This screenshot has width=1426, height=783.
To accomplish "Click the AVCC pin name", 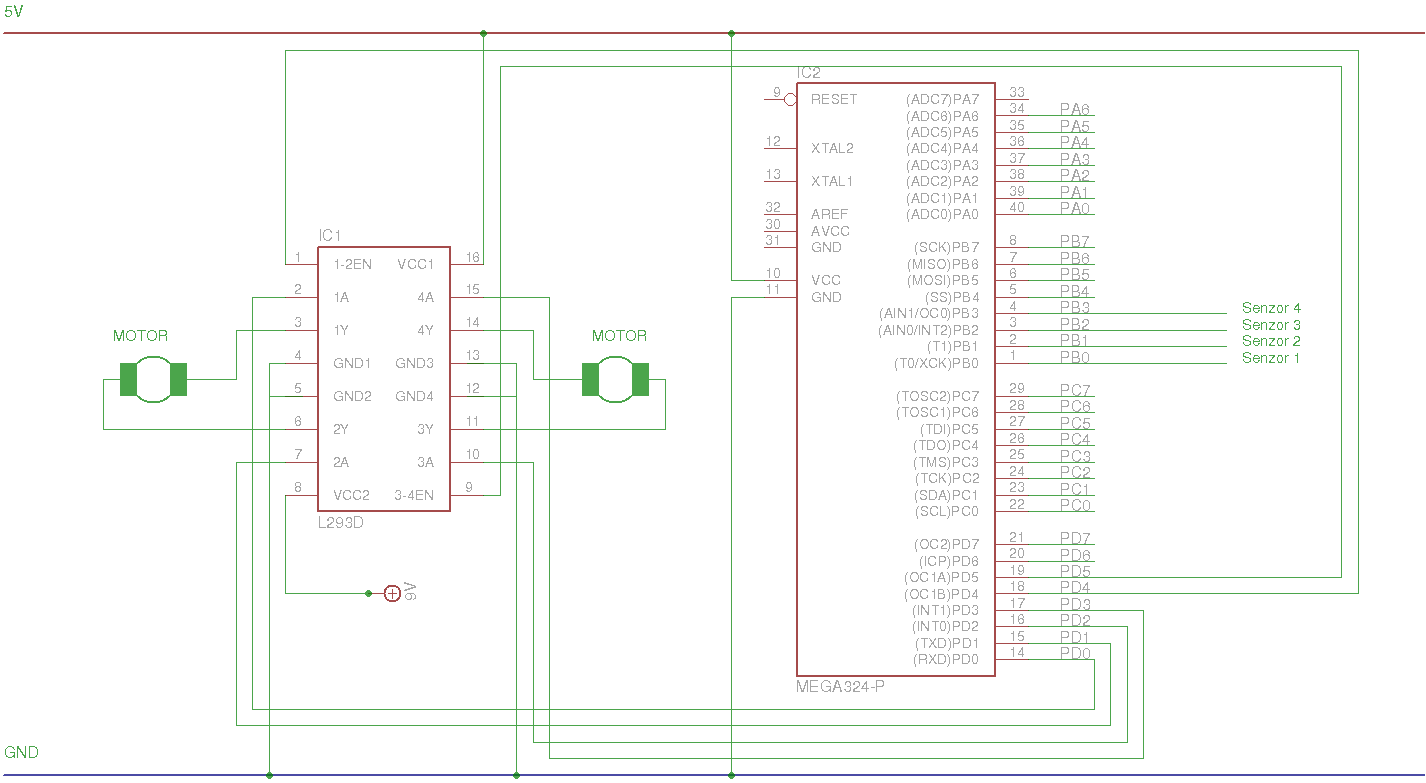I will pos(830,231).
